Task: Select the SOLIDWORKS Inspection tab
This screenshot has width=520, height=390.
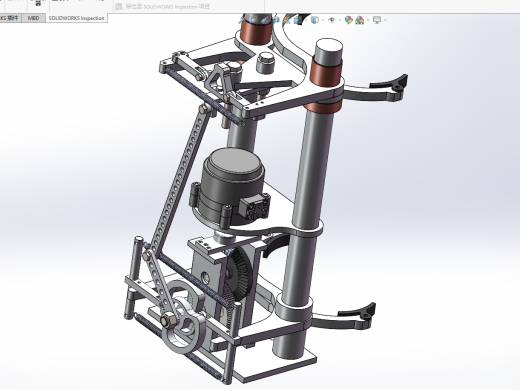Action: pyautogui.click(x=76, y=18)
